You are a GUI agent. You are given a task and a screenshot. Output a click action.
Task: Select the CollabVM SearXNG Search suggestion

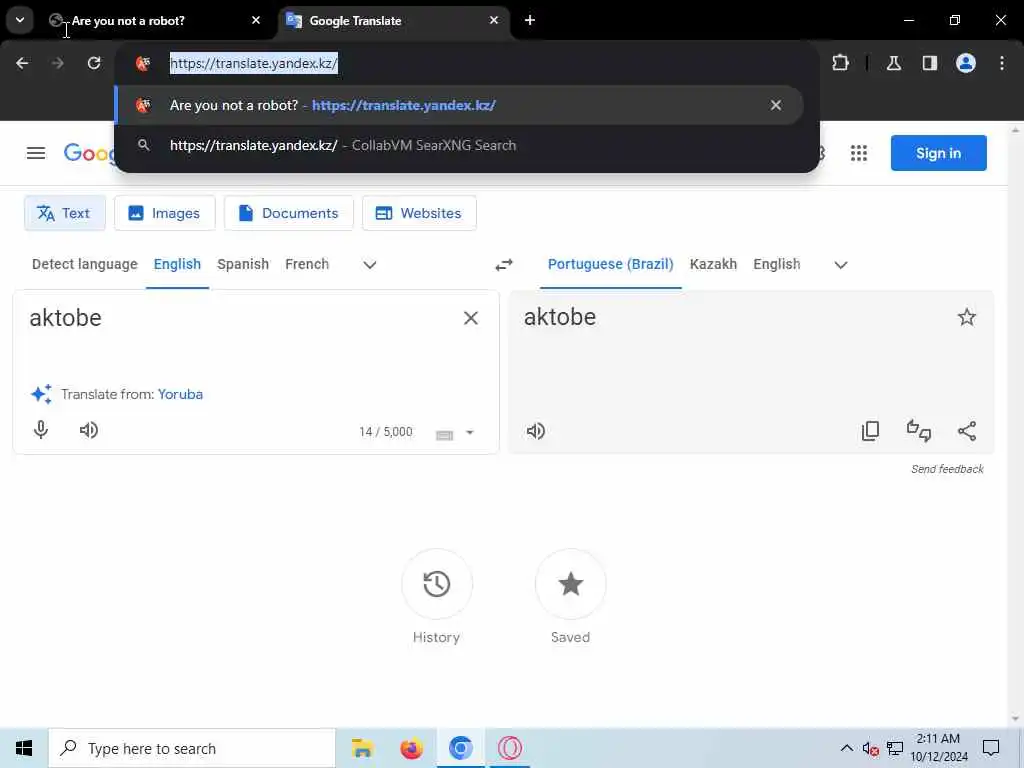458,145
